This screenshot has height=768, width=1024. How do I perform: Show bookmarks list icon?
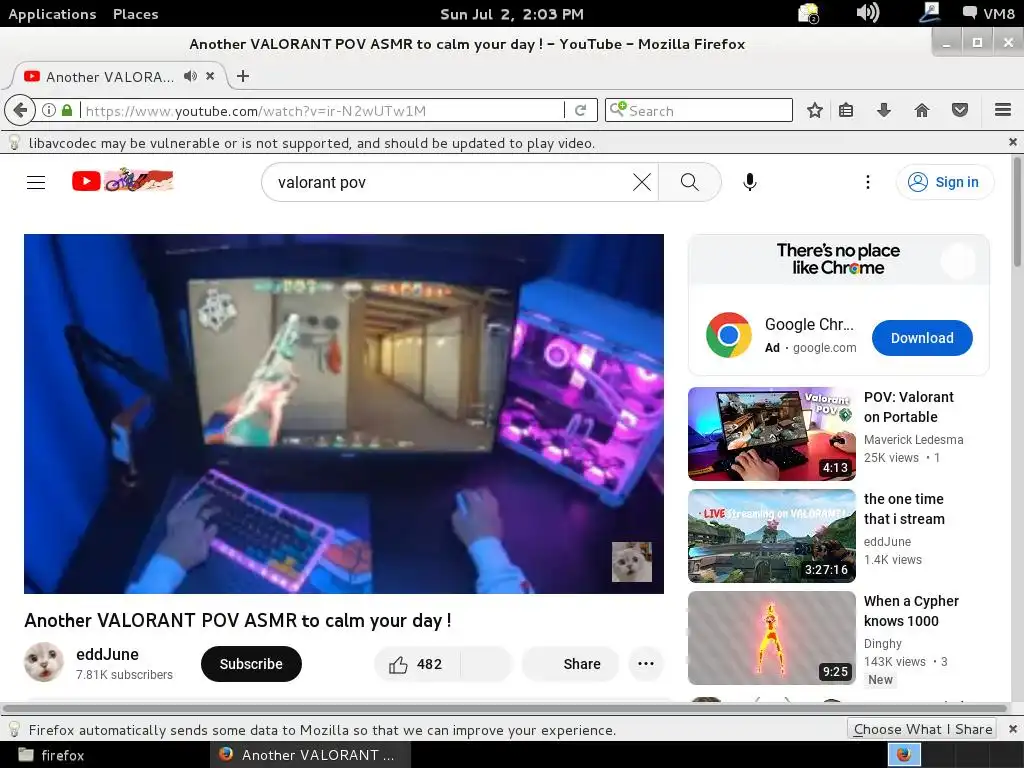pos(846,110)
